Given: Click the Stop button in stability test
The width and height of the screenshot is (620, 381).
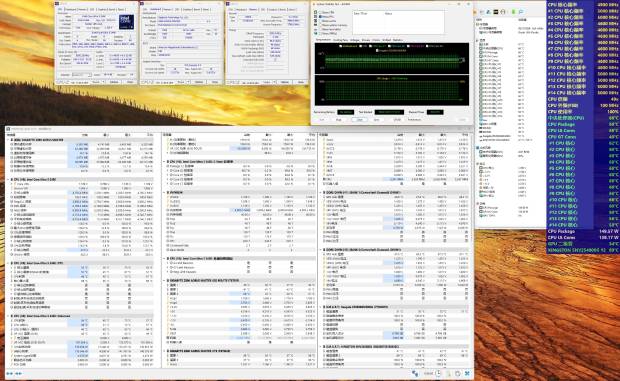Looking at the screenshot, I should tap(339, 119).
